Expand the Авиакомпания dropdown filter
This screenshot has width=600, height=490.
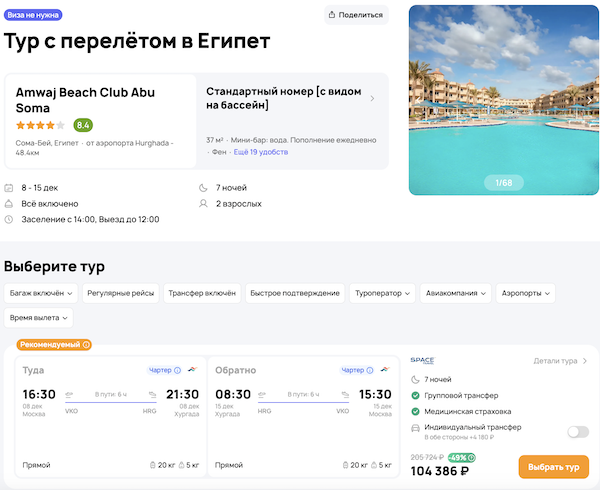coord(453,293)
